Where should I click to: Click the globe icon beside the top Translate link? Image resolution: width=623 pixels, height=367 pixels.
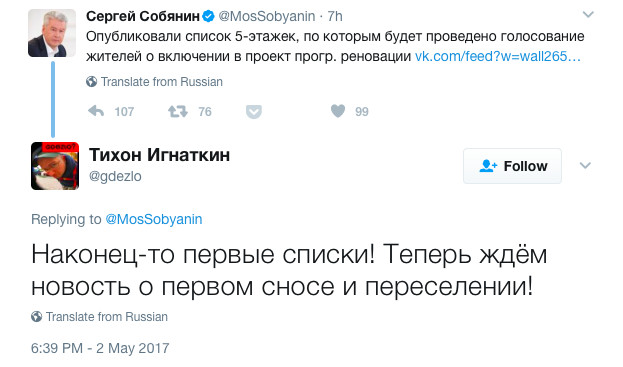(x=91, y=82)
